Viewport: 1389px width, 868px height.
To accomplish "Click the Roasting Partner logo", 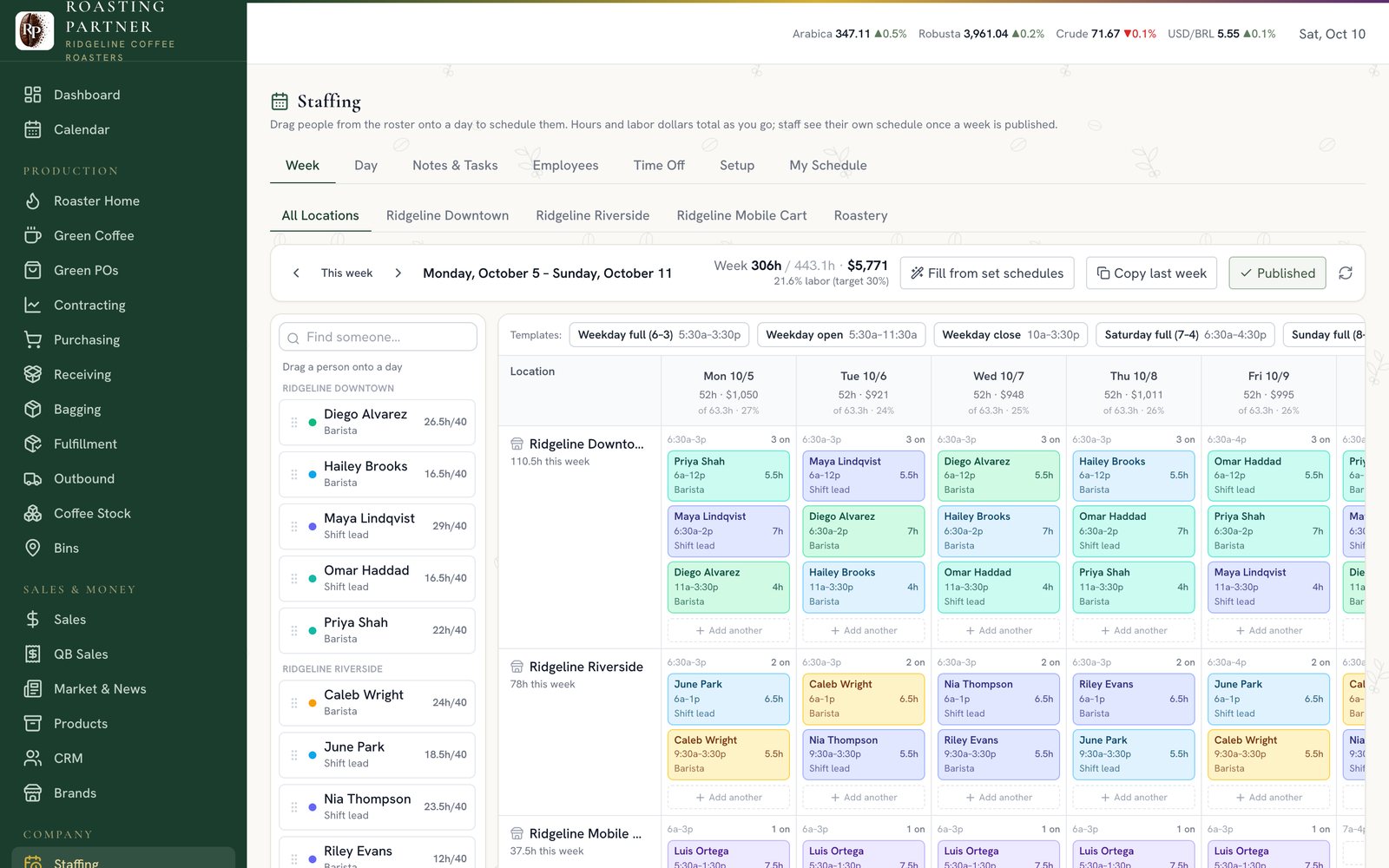I will click(x=35, y=30).
